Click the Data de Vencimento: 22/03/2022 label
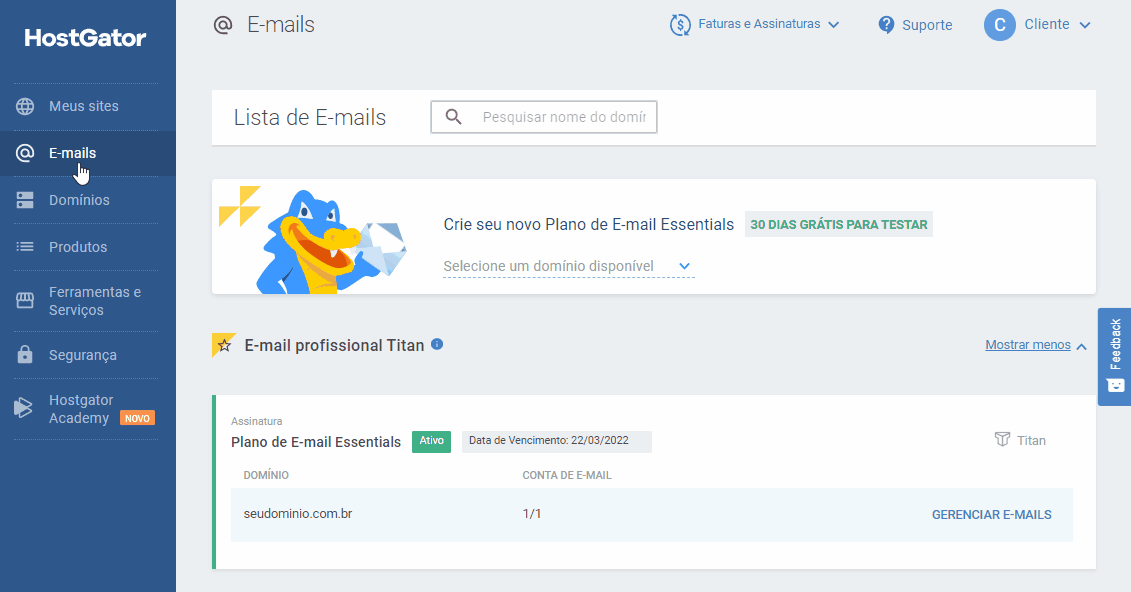Screen dimensions: 1131x592 coord(557,441)
